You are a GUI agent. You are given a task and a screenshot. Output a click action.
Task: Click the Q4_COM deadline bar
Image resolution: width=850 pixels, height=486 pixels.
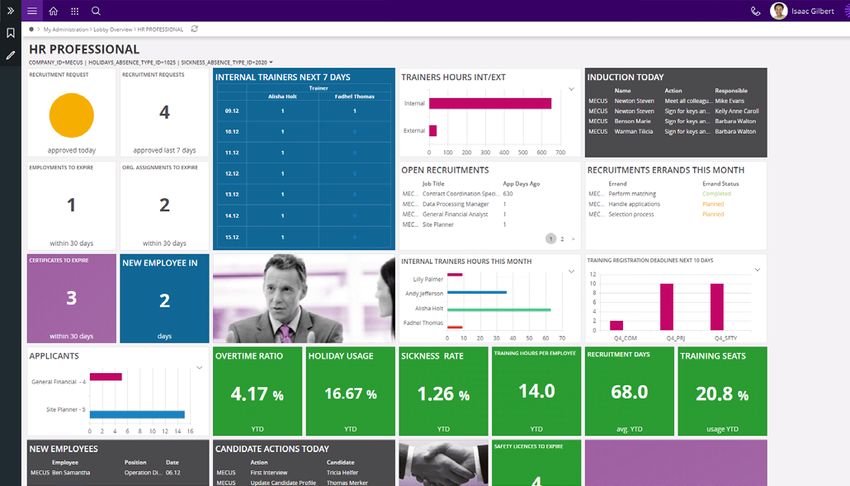(x=616, y=325)
